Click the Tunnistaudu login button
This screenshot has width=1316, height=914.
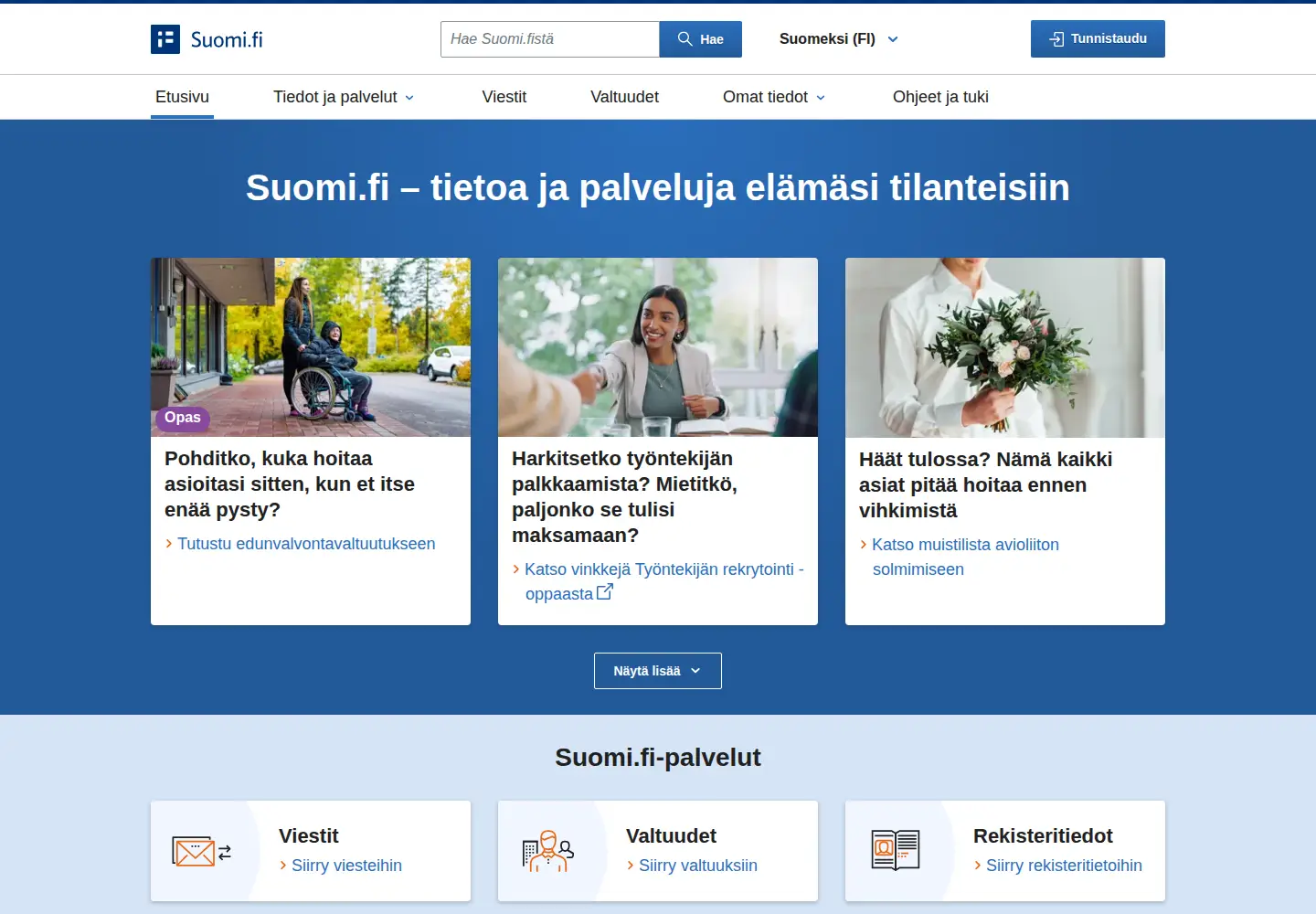point(1098,38)
